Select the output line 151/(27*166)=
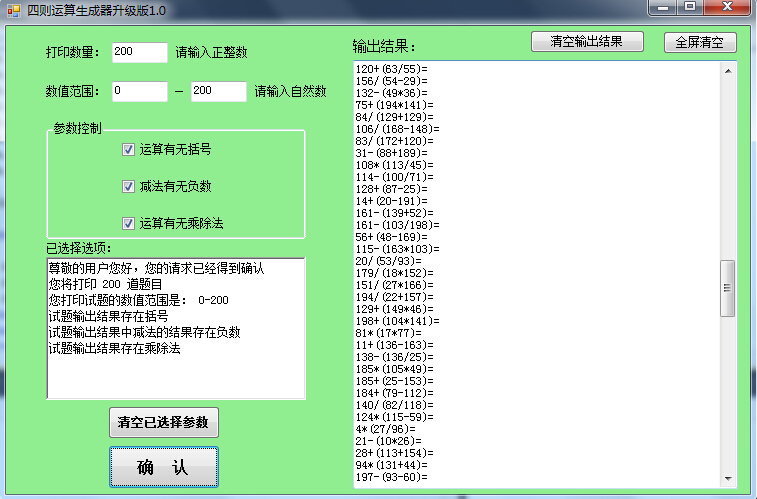757x499 pixels. [x=394, y=285]
